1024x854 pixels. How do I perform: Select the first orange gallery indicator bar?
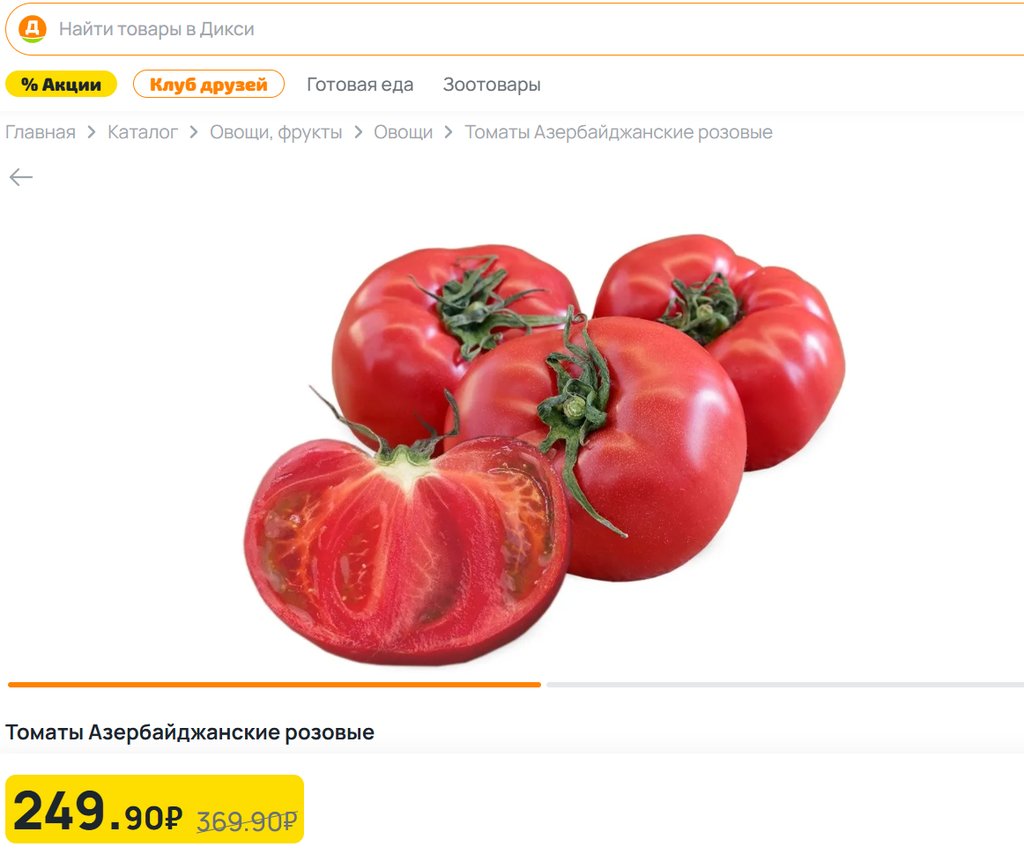coord(274,684)
